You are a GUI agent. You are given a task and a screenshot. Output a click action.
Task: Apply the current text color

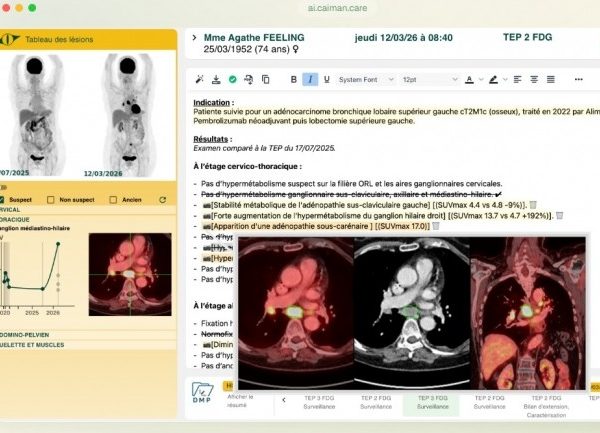coord(469,80)
